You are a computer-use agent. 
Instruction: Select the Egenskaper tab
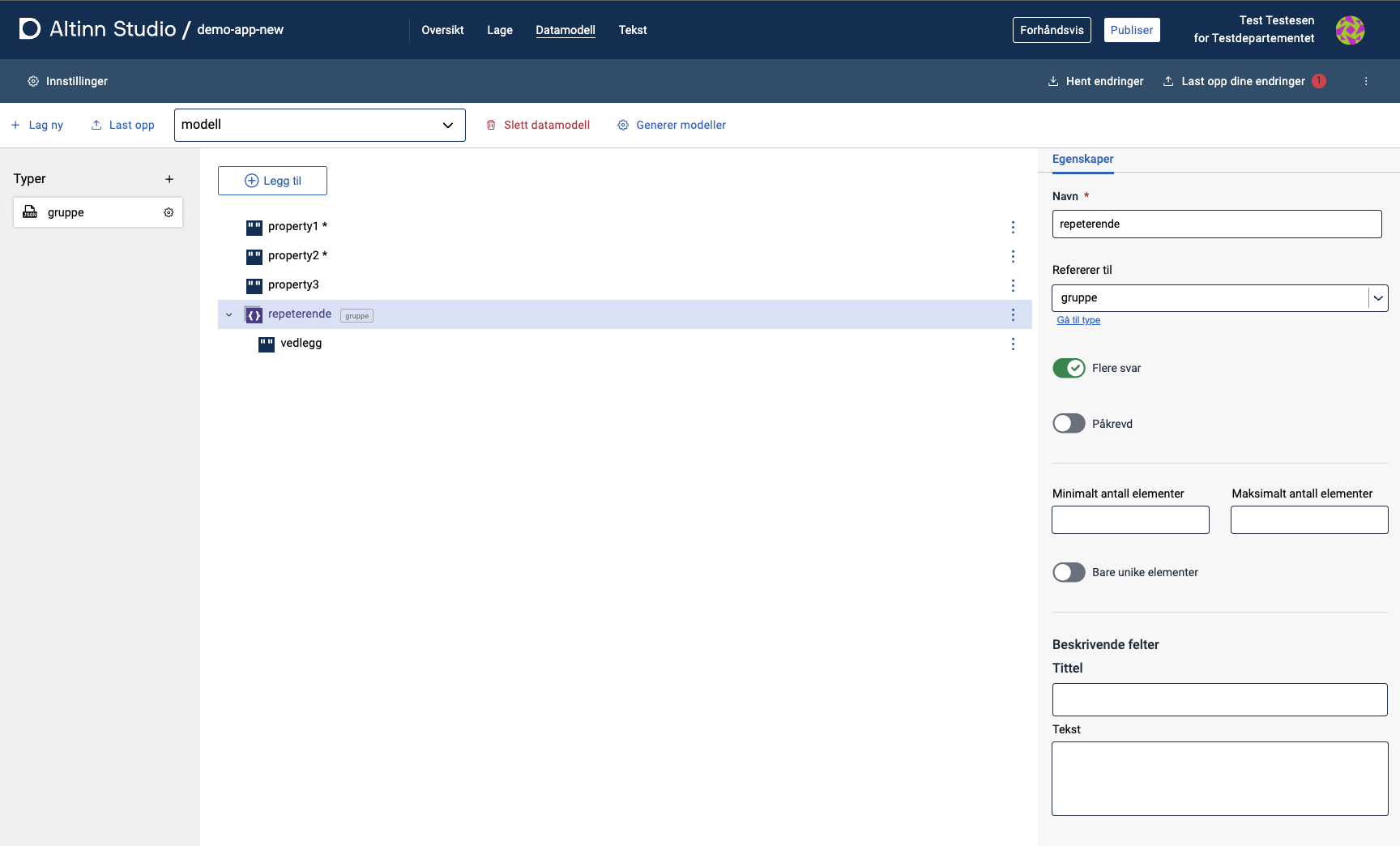click(1083, 160)
